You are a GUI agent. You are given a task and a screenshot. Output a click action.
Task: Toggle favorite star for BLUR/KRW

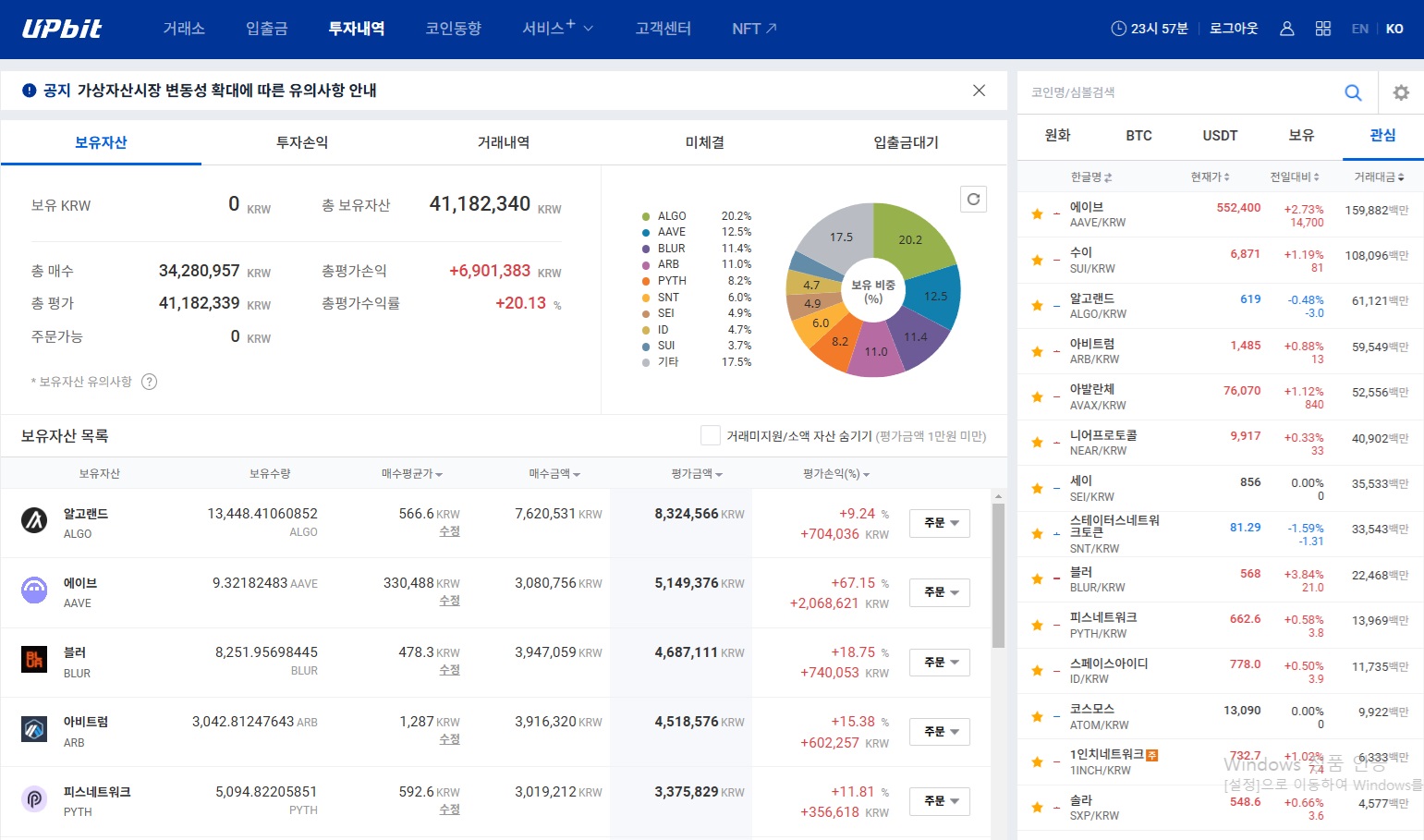1037,579
